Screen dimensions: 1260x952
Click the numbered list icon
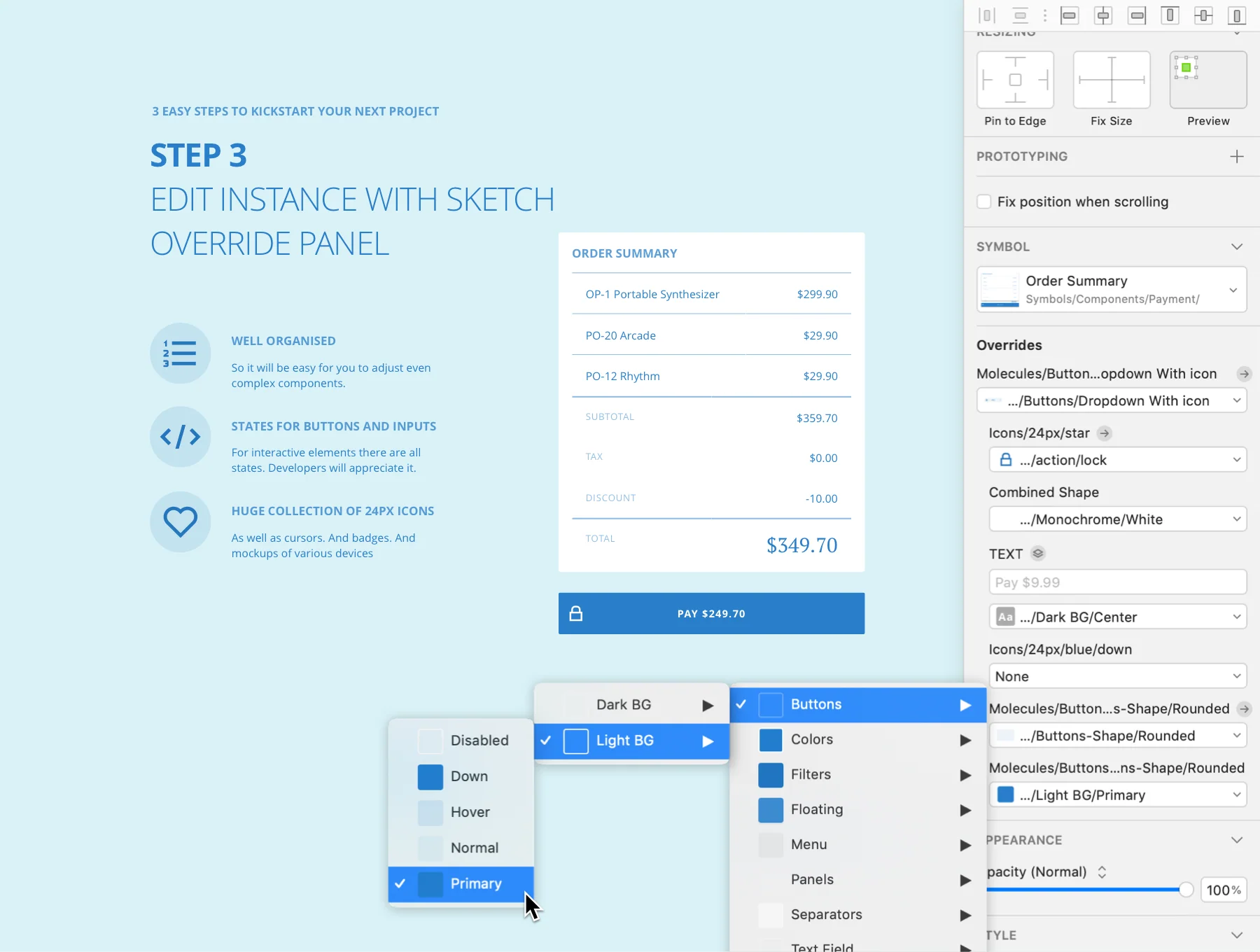(x=181, y=353)
